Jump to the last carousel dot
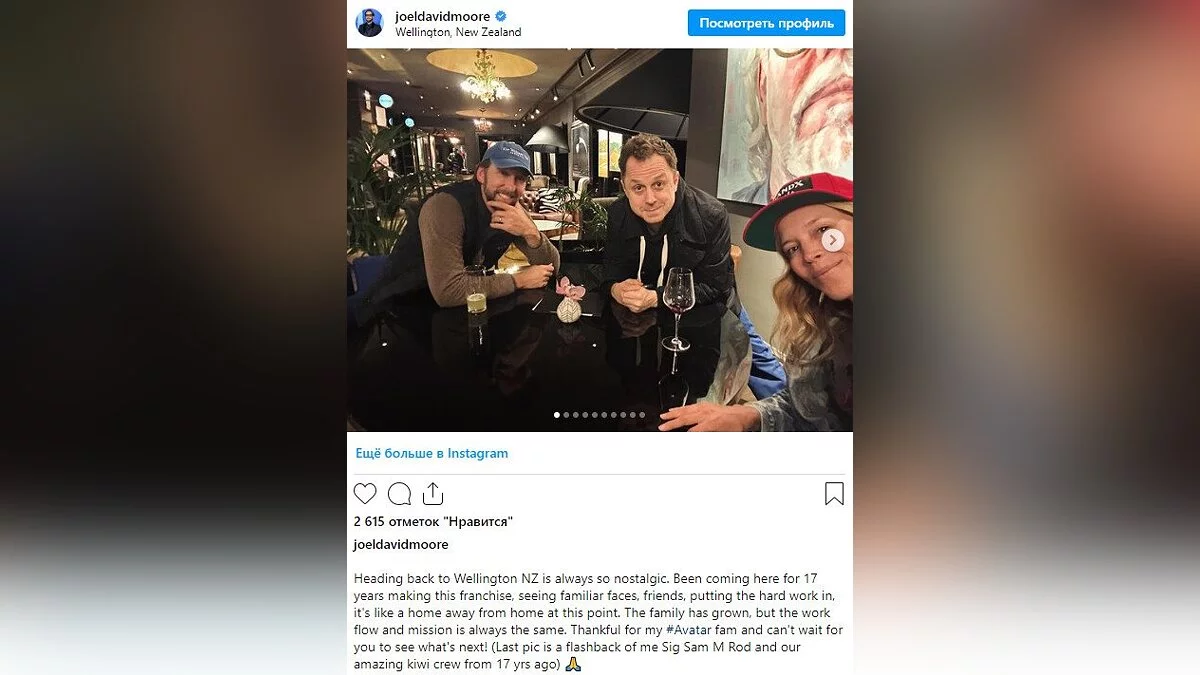This screenshot has height=675, width=1200. coord(642,415)
